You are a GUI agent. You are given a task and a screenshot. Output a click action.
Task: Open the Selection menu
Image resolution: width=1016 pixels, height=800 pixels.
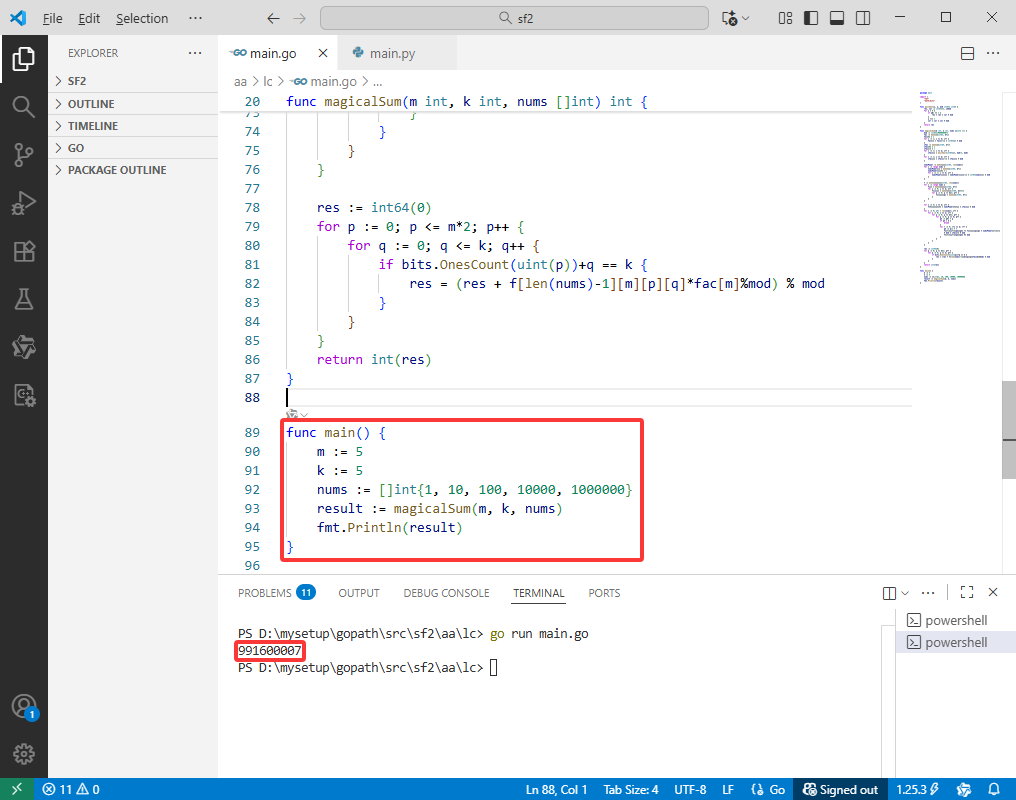pos(142,18)
